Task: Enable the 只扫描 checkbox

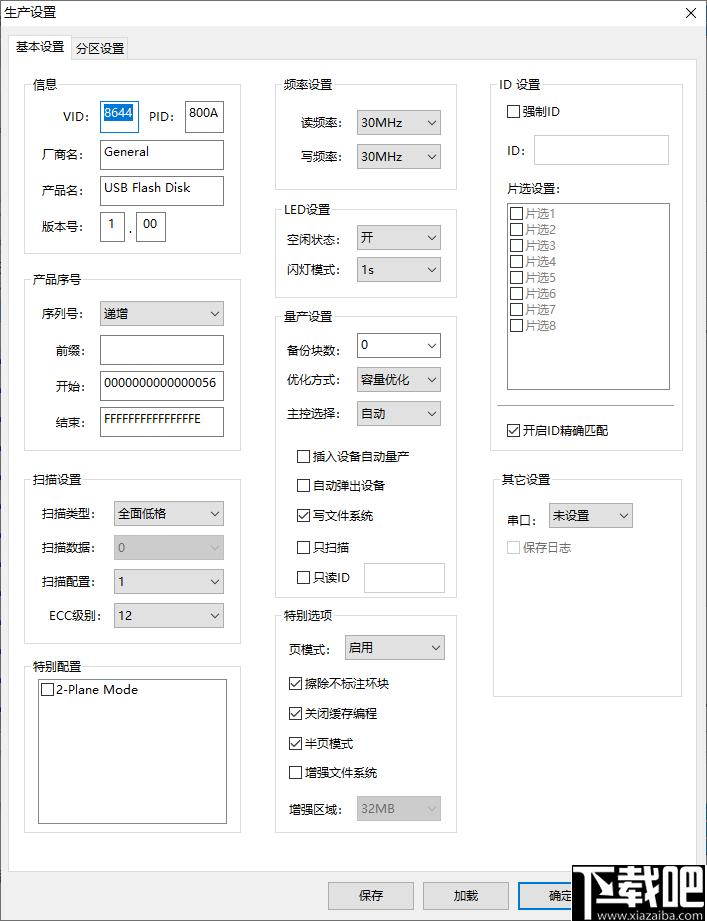Action: pyautogui.click(x=304, y=547)
